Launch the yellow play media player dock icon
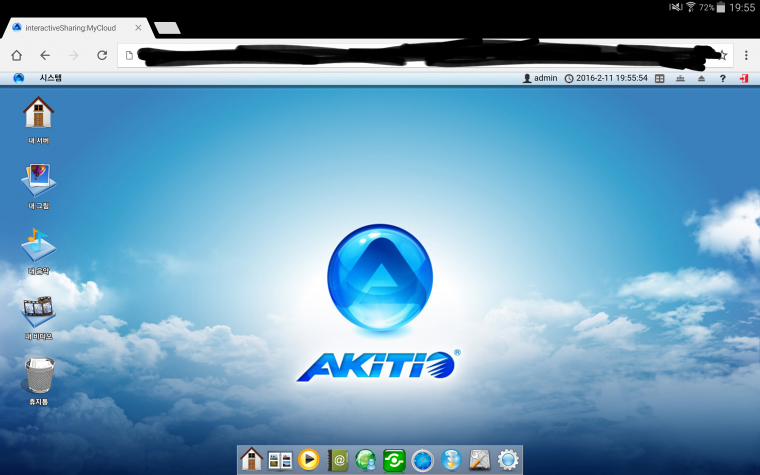The width and height of the screenshot is (760, 475). 308,459
